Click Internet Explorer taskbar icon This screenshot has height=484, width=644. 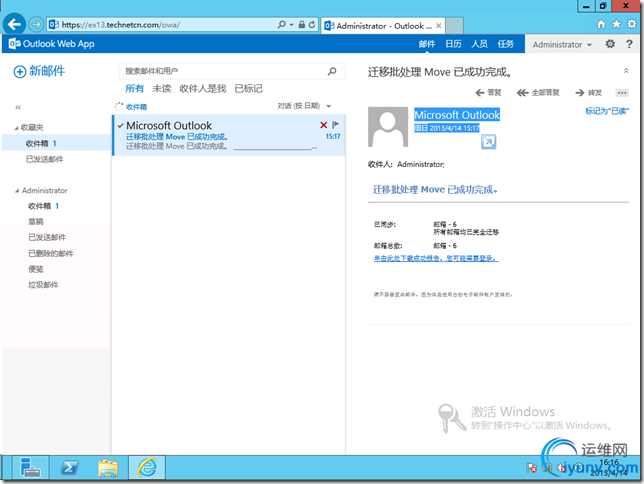click(x=147, y=468)
